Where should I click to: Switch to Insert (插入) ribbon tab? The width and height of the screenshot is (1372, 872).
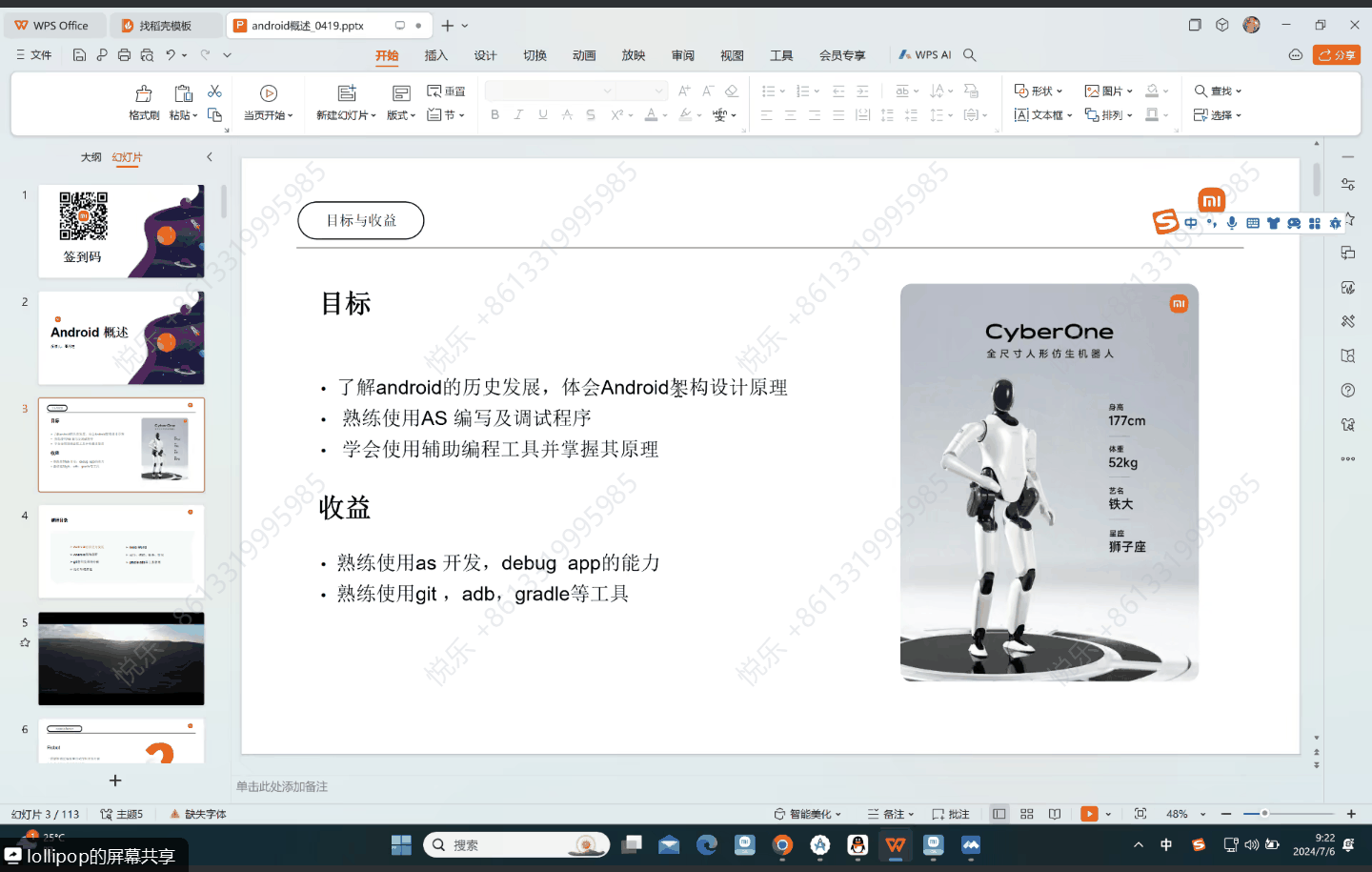pyautogui.click(x=435, y=55)
